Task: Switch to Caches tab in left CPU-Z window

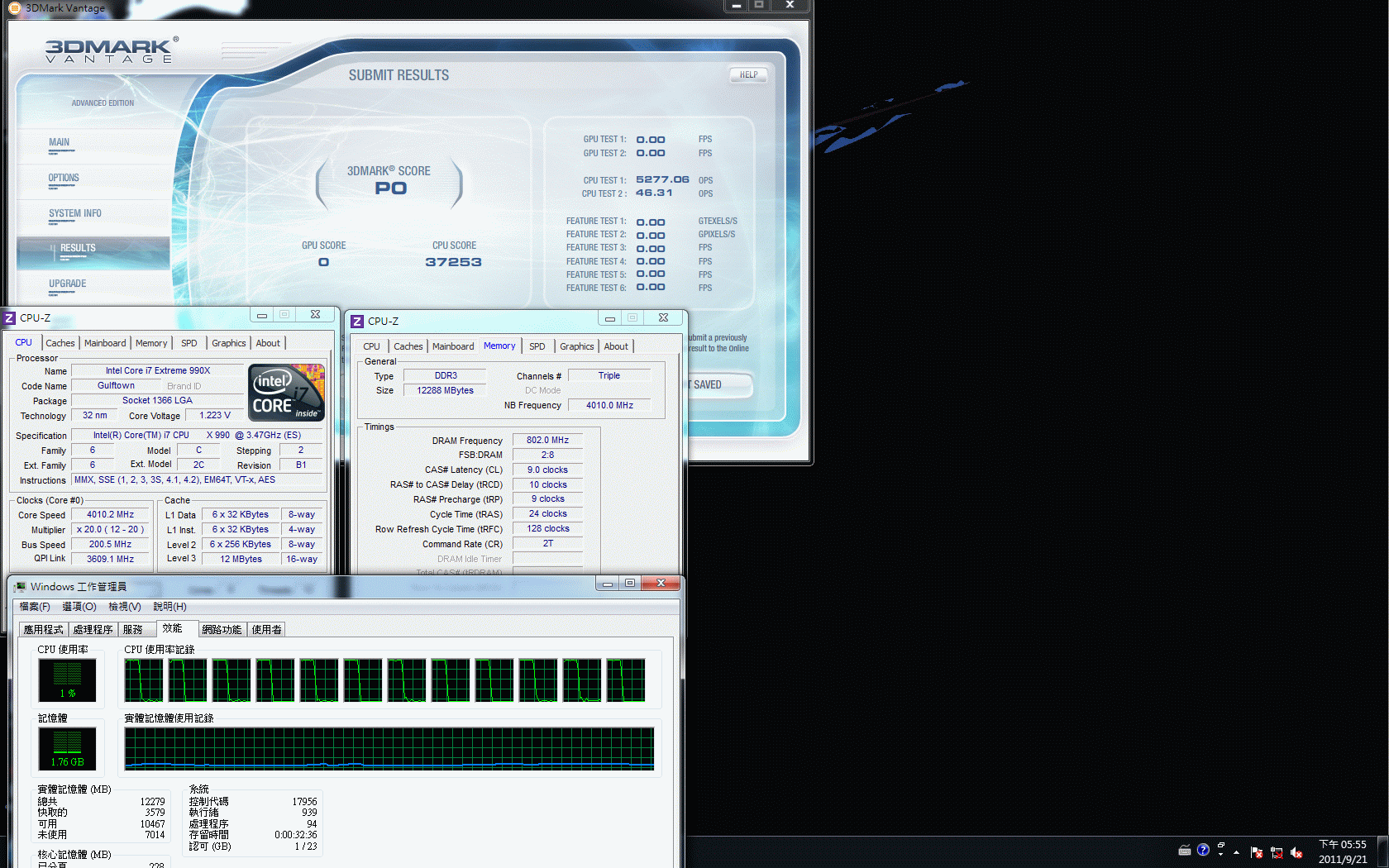Action: (60, 343)
